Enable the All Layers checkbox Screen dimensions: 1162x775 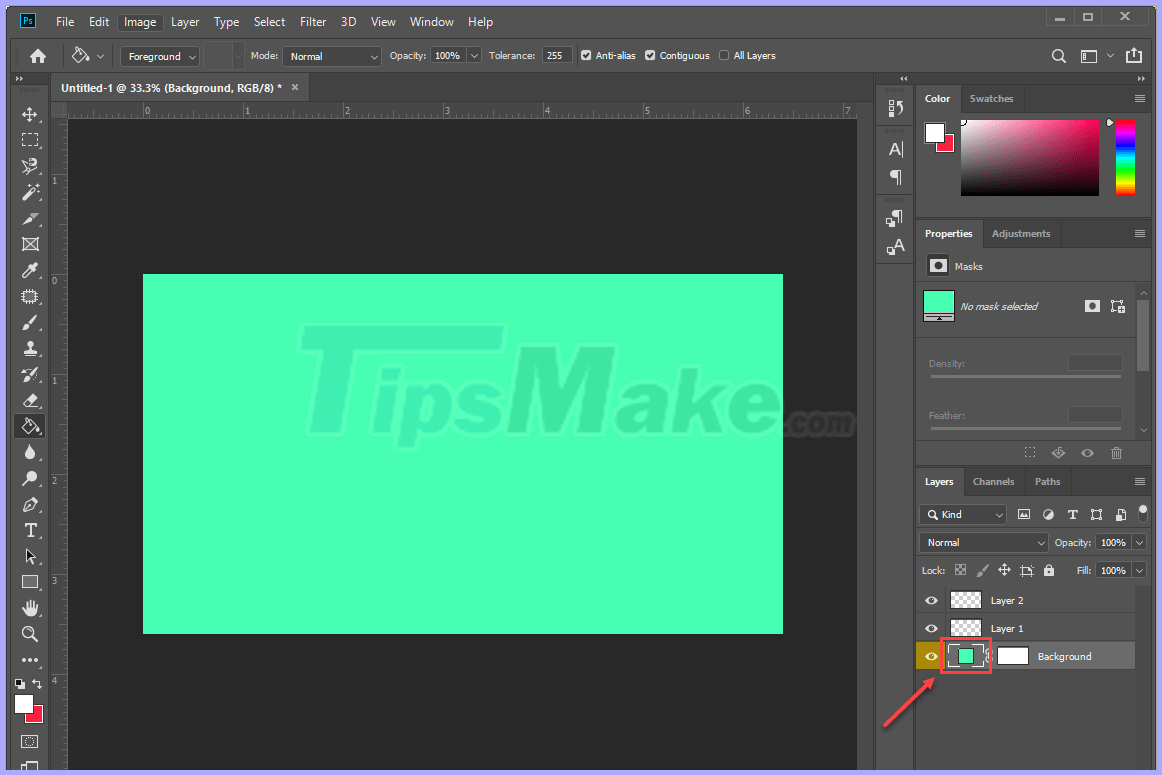[x=724, y=56]
